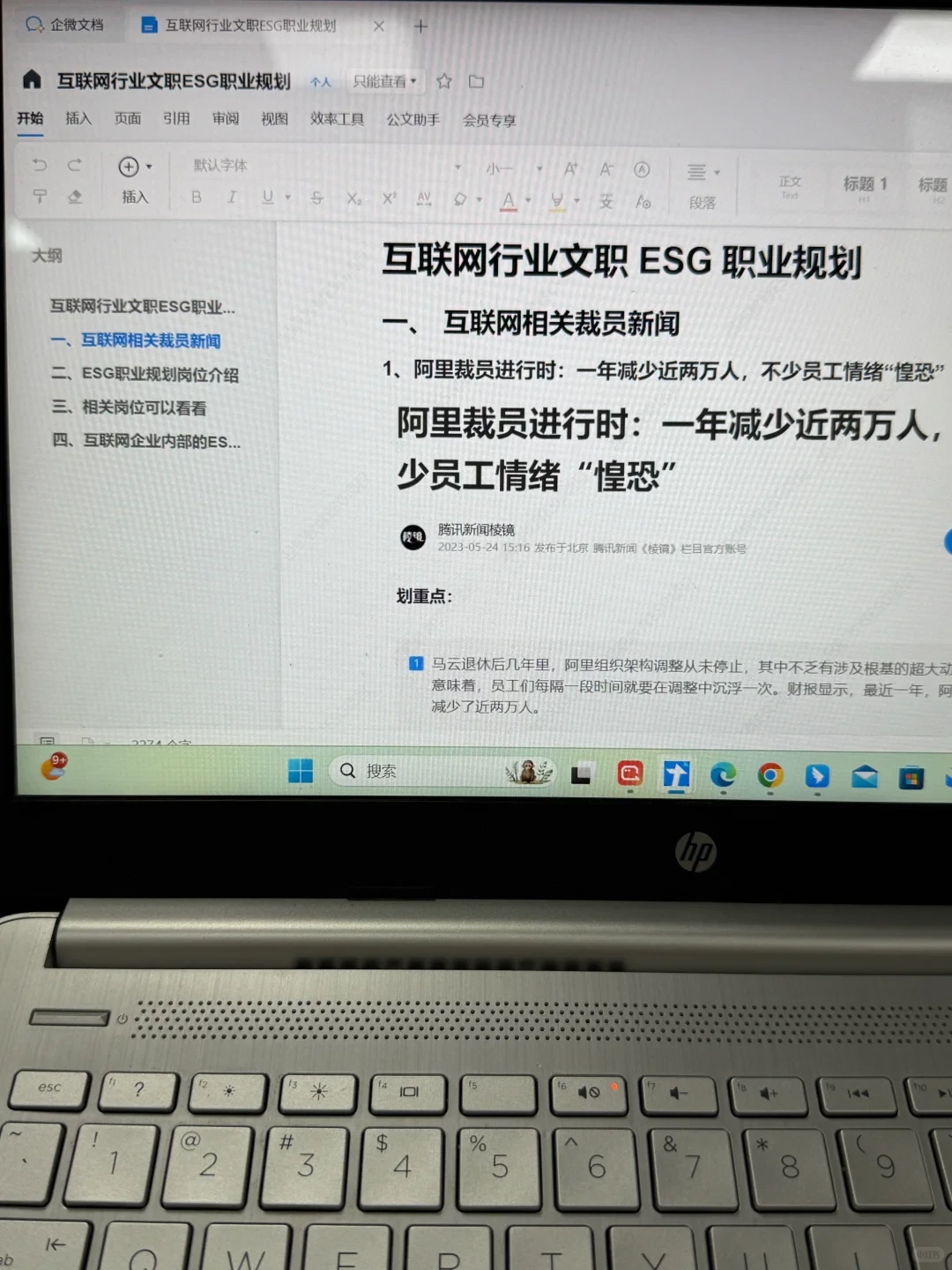Open the Efficiency Tools tab
This screenshot has width=952, height=1270.
click(337, 119)
